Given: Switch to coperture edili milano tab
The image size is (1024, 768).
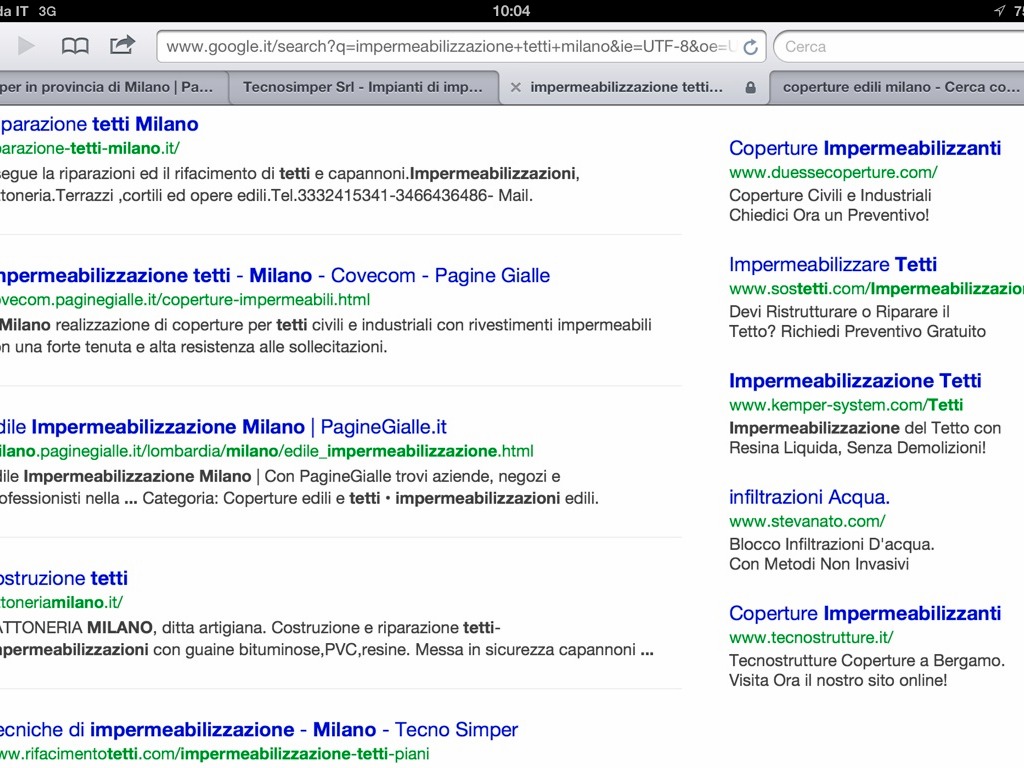Looking at the screenshot, I should tap(900, 88).
